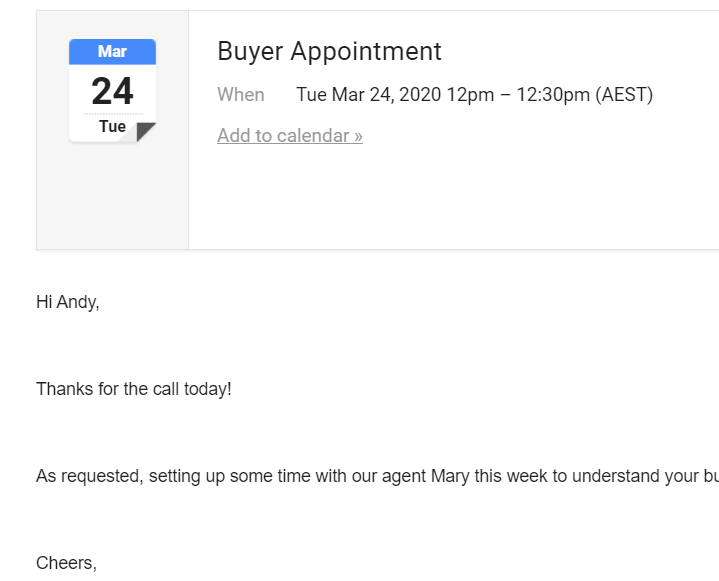The height and width of the screenshot is (581, 719).
Task: Click the "Hi Andy," greeting line
Action: click(x=67, y=302)
